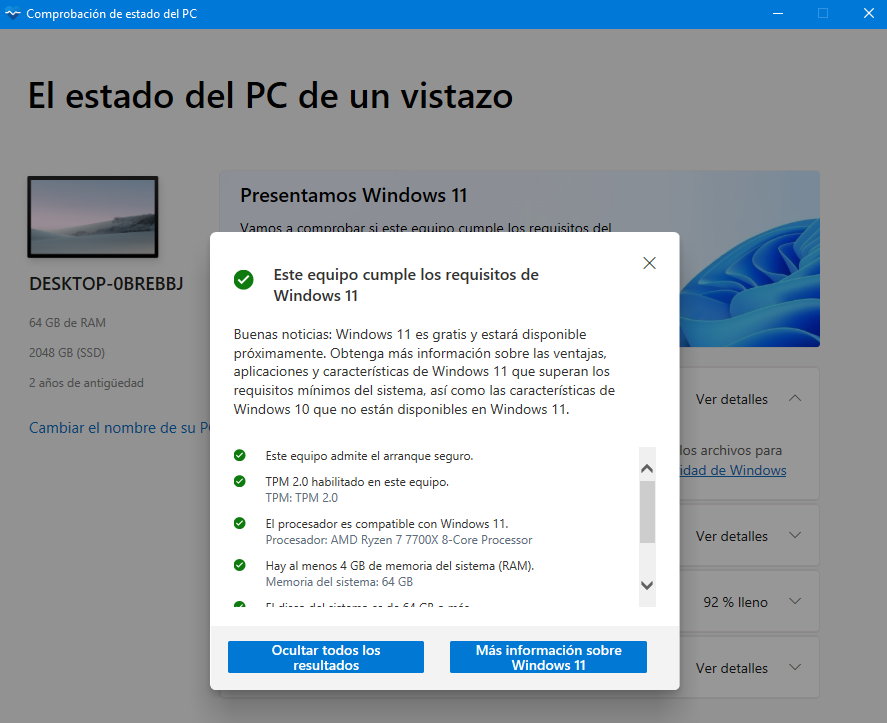Click the green check beside the RAM requirement

pos(240,565)
